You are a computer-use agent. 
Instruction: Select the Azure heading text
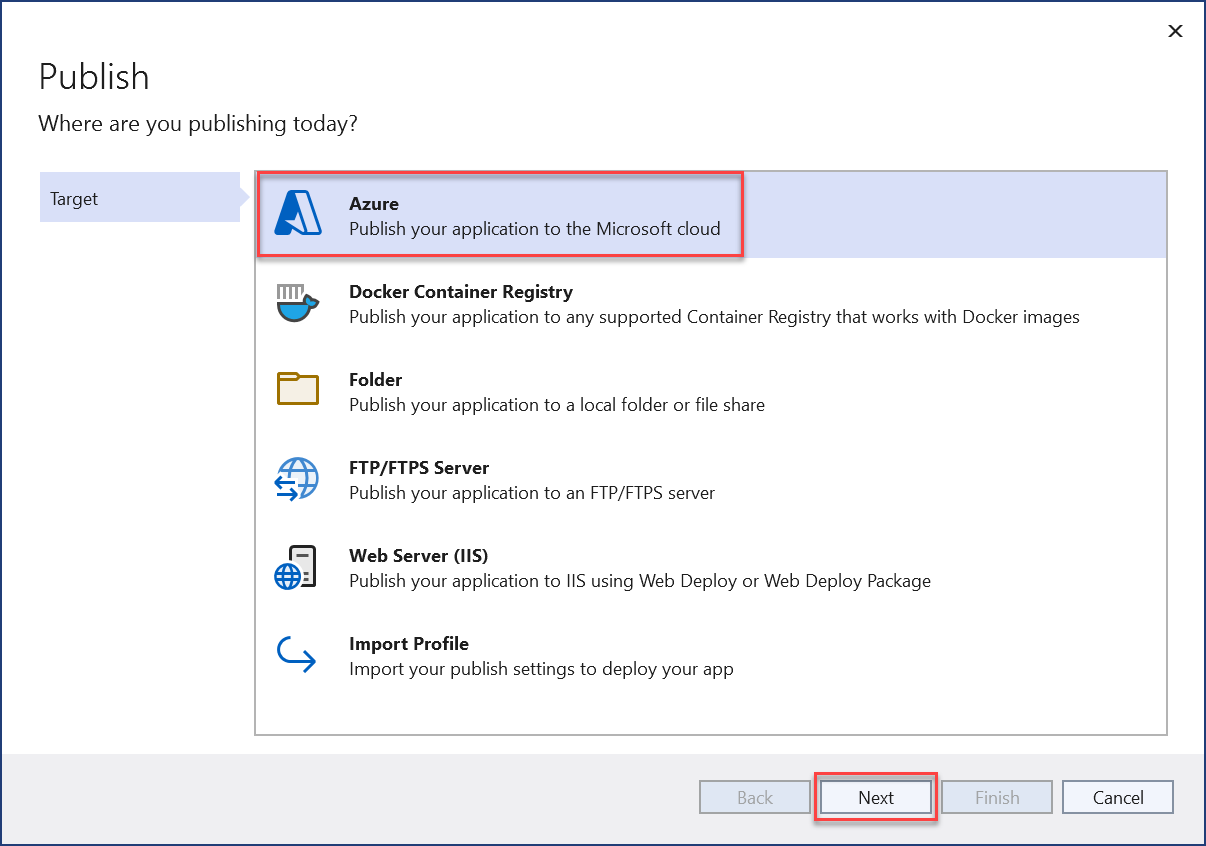tap(374, 204)
